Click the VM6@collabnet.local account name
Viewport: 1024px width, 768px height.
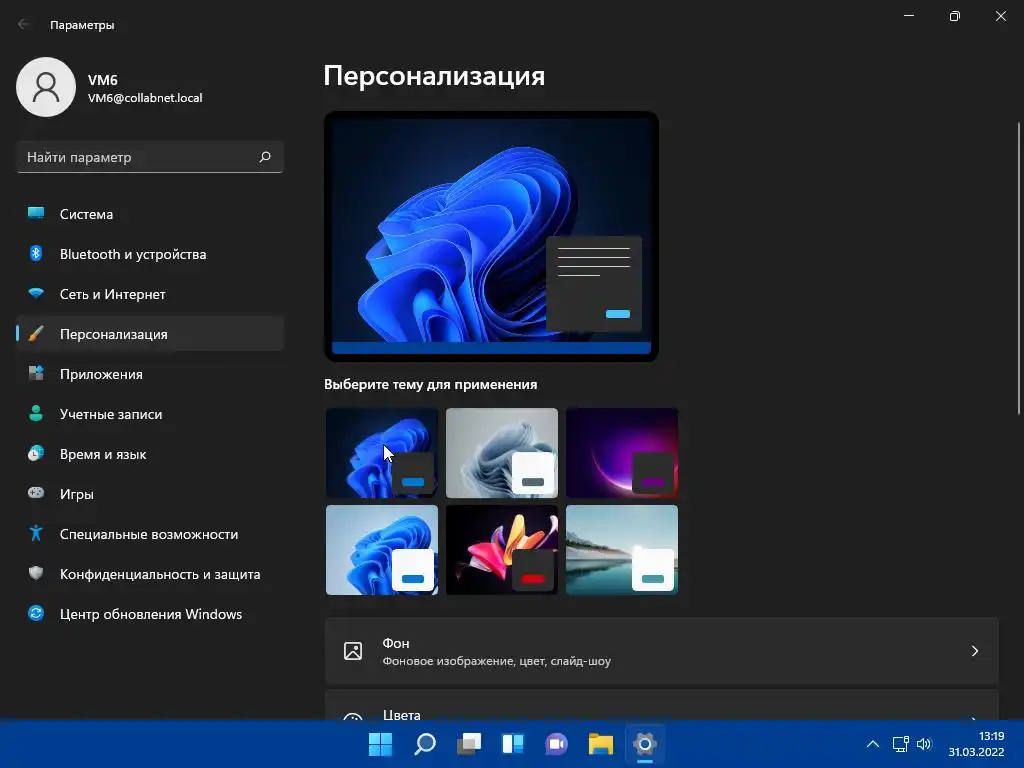(145, 98)
